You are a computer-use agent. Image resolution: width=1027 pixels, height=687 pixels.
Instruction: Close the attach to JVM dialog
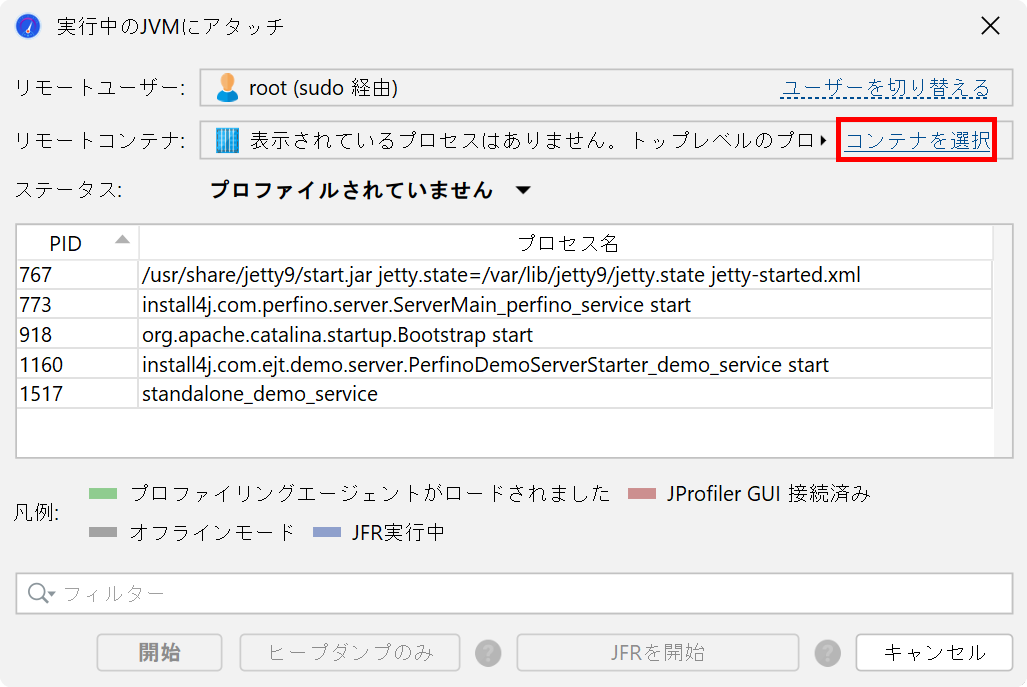tap(990, 26)
